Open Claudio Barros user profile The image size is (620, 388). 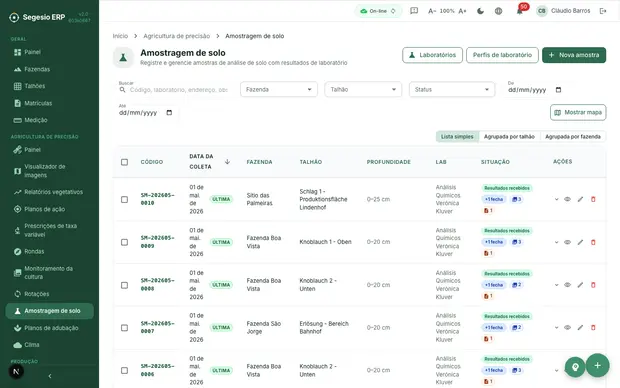(x=563, y=11)
